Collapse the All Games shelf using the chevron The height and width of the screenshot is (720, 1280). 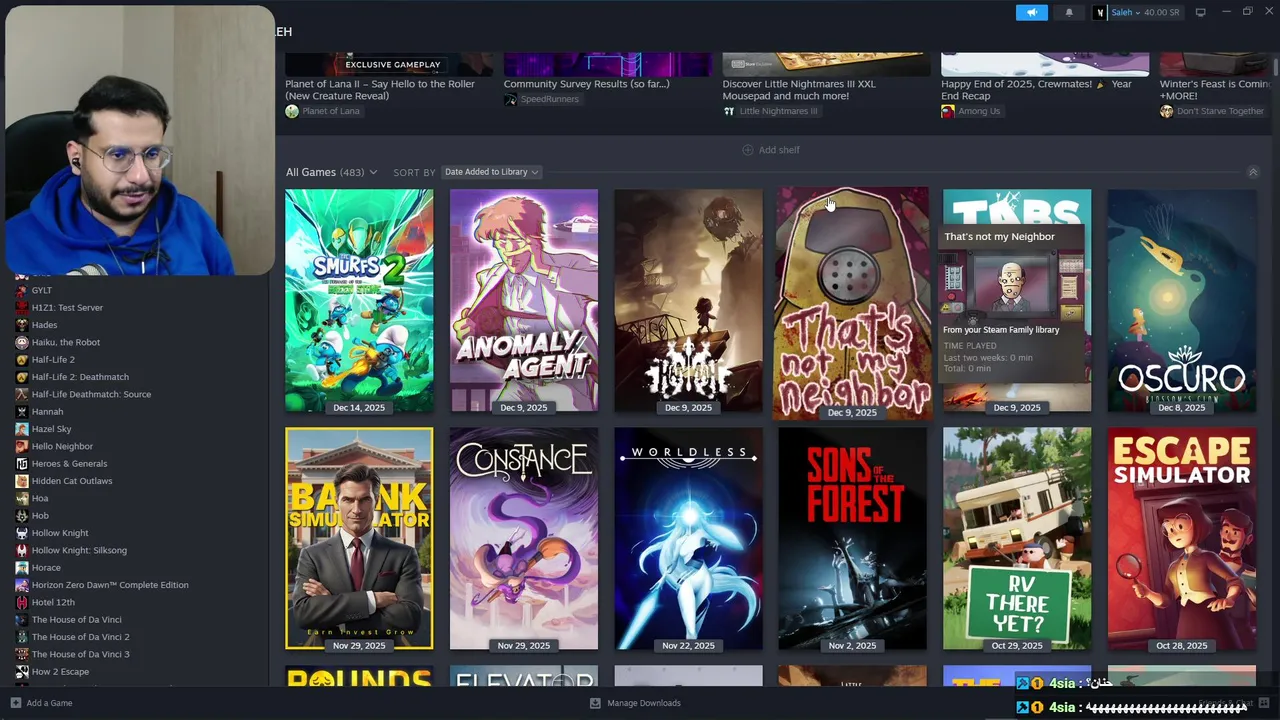click(x=1253, y=172)
